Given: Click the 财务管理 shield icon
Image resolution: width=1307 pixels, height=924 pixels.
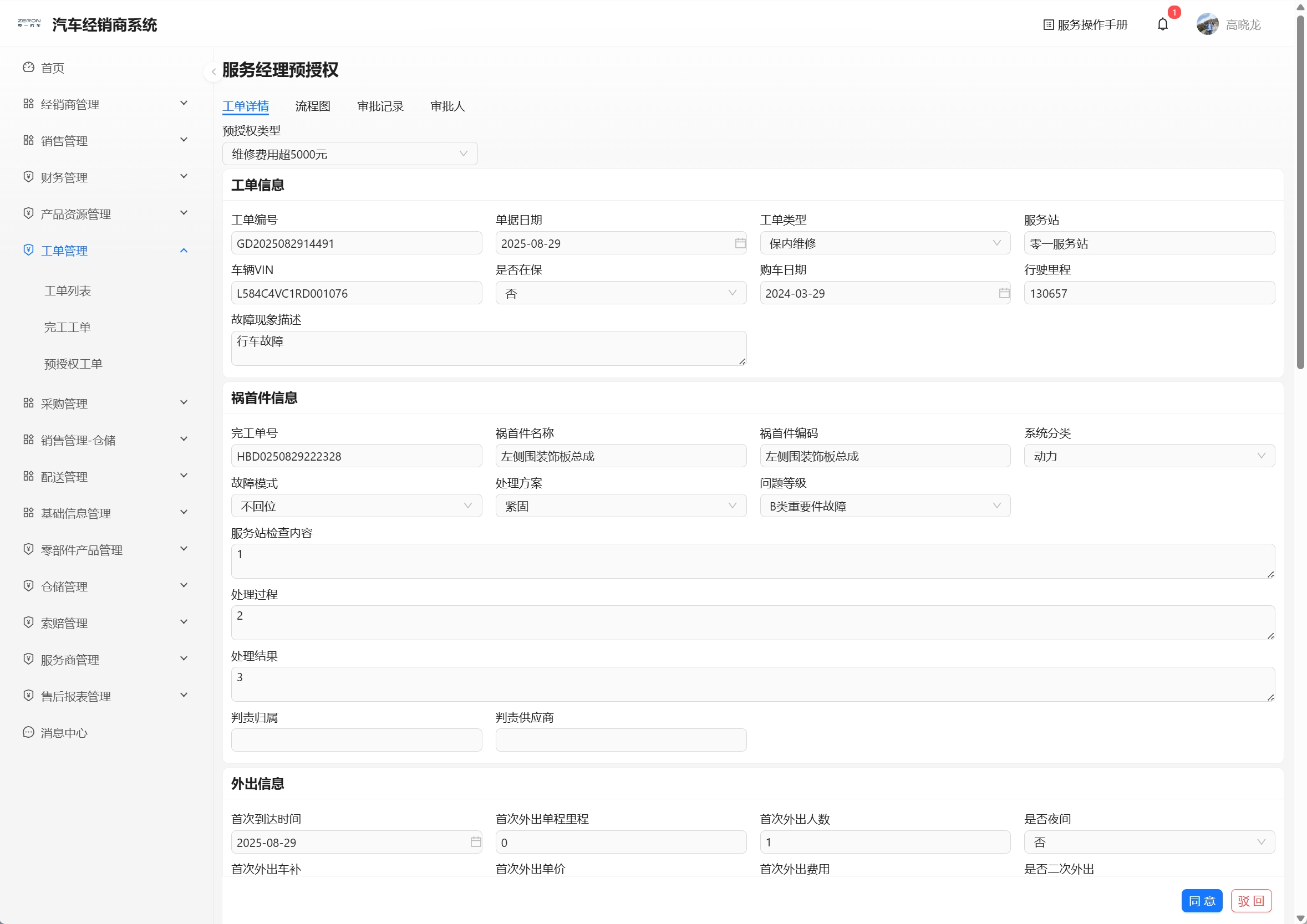Looking at the screenshot, I should coord(28,177).
